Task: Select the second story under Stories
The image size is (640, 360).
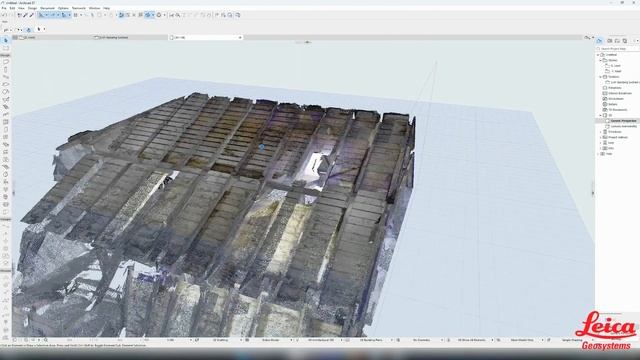Action: (616, 71)
